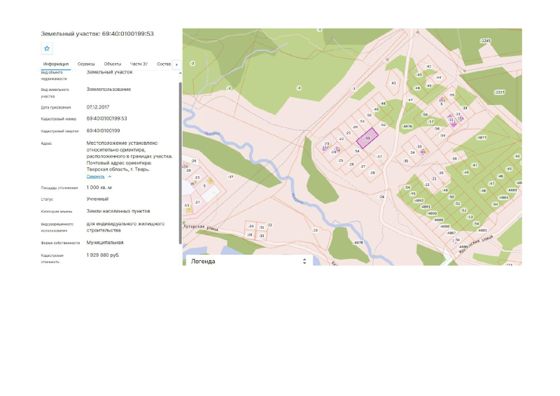Click map parcel labeled 2245
Image resolution: width=560 pixels, height=396 pixels.
click(486, 41)
